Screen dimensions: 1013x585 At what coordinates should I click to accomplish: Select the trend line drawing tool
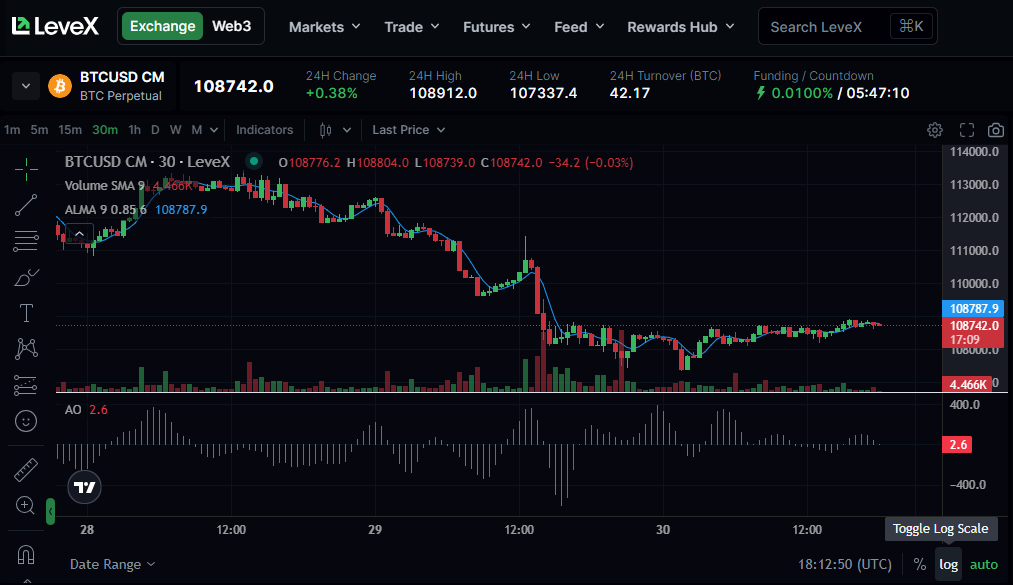coord(26,205)
